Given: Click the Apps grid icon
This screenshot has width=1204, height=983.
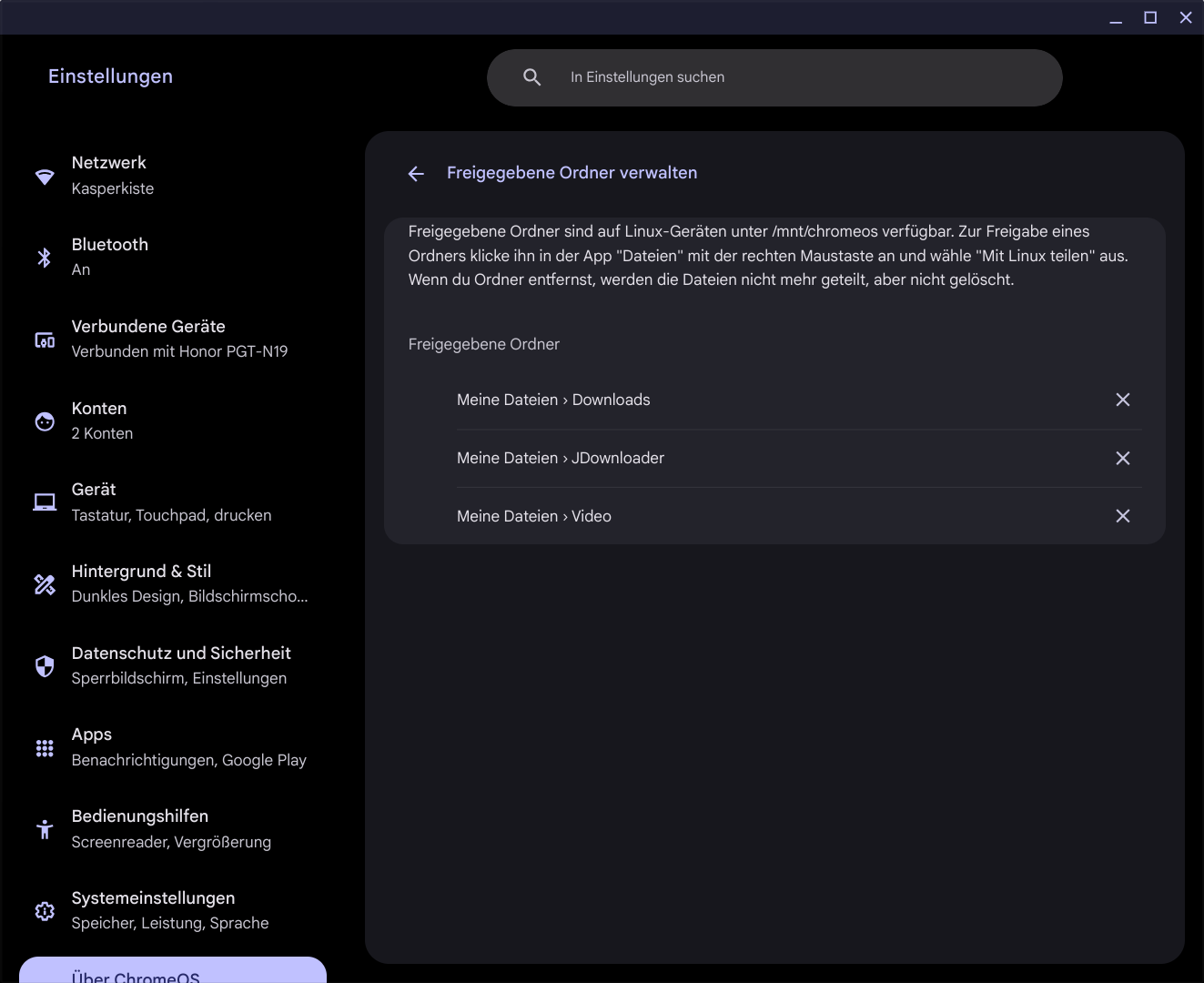Looking at the screenshot, I should coord(45,748).
